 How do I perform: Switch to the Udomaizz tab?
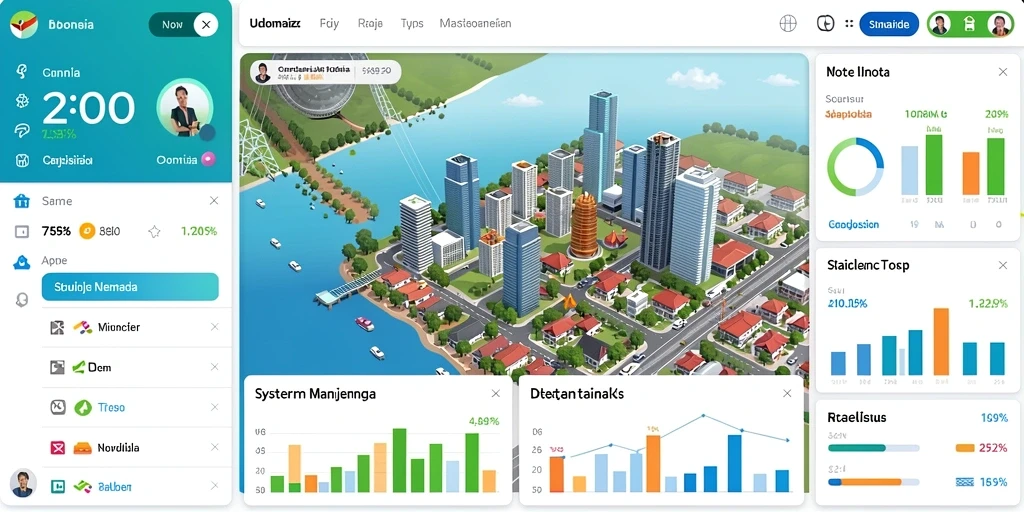point(275,24)
